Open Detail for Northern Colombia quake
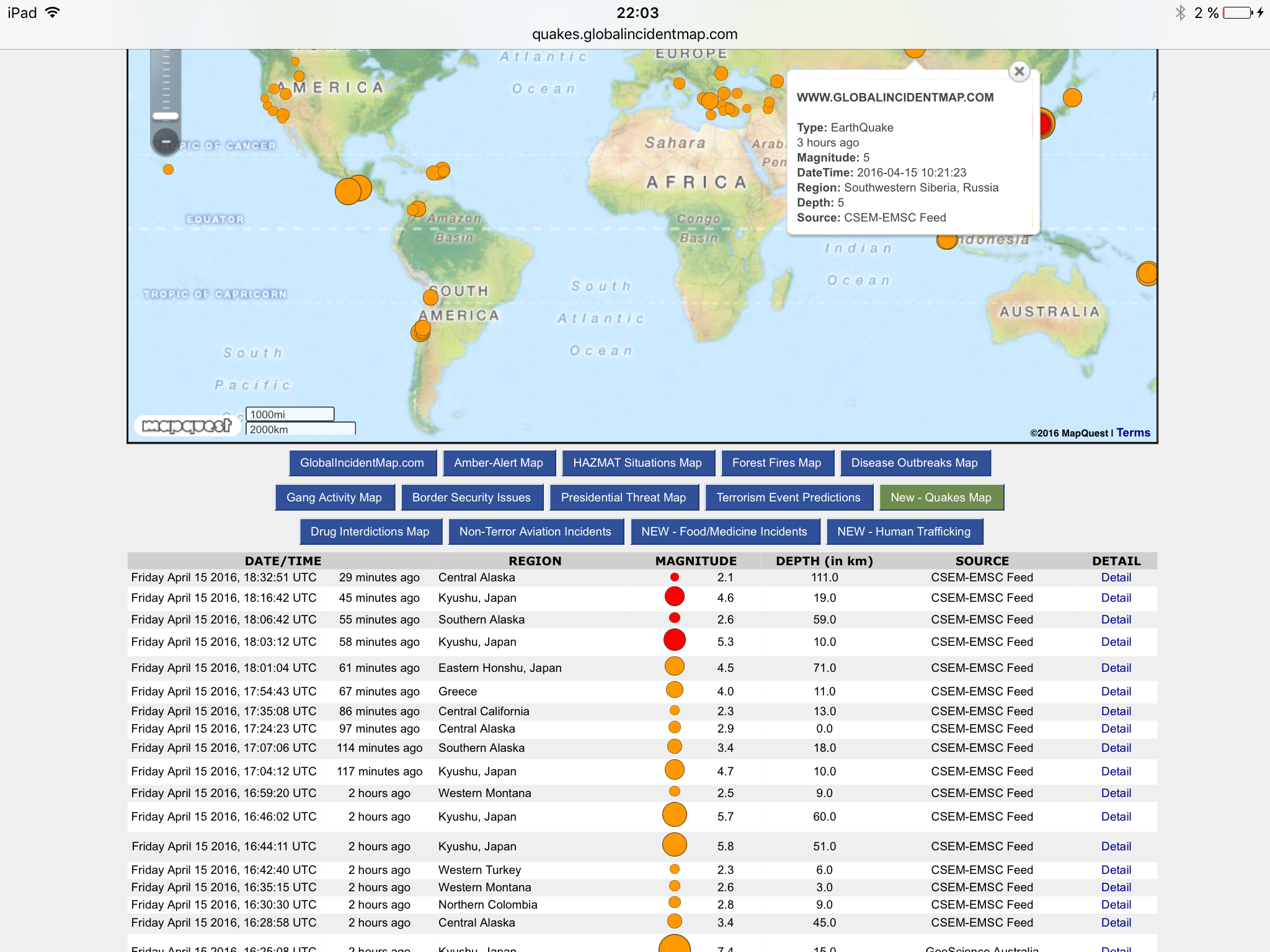The height and width of the screenshot is (952, 1270). 1116,904
